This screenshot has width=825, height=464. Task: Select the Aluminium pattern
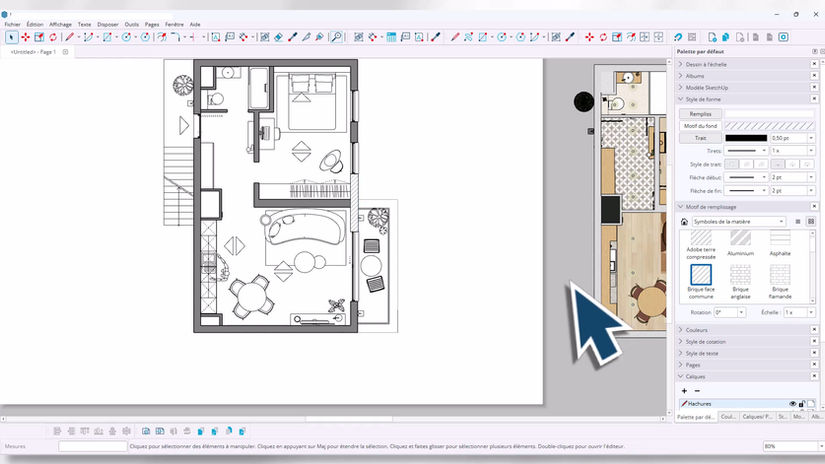[x=740, y=244]
